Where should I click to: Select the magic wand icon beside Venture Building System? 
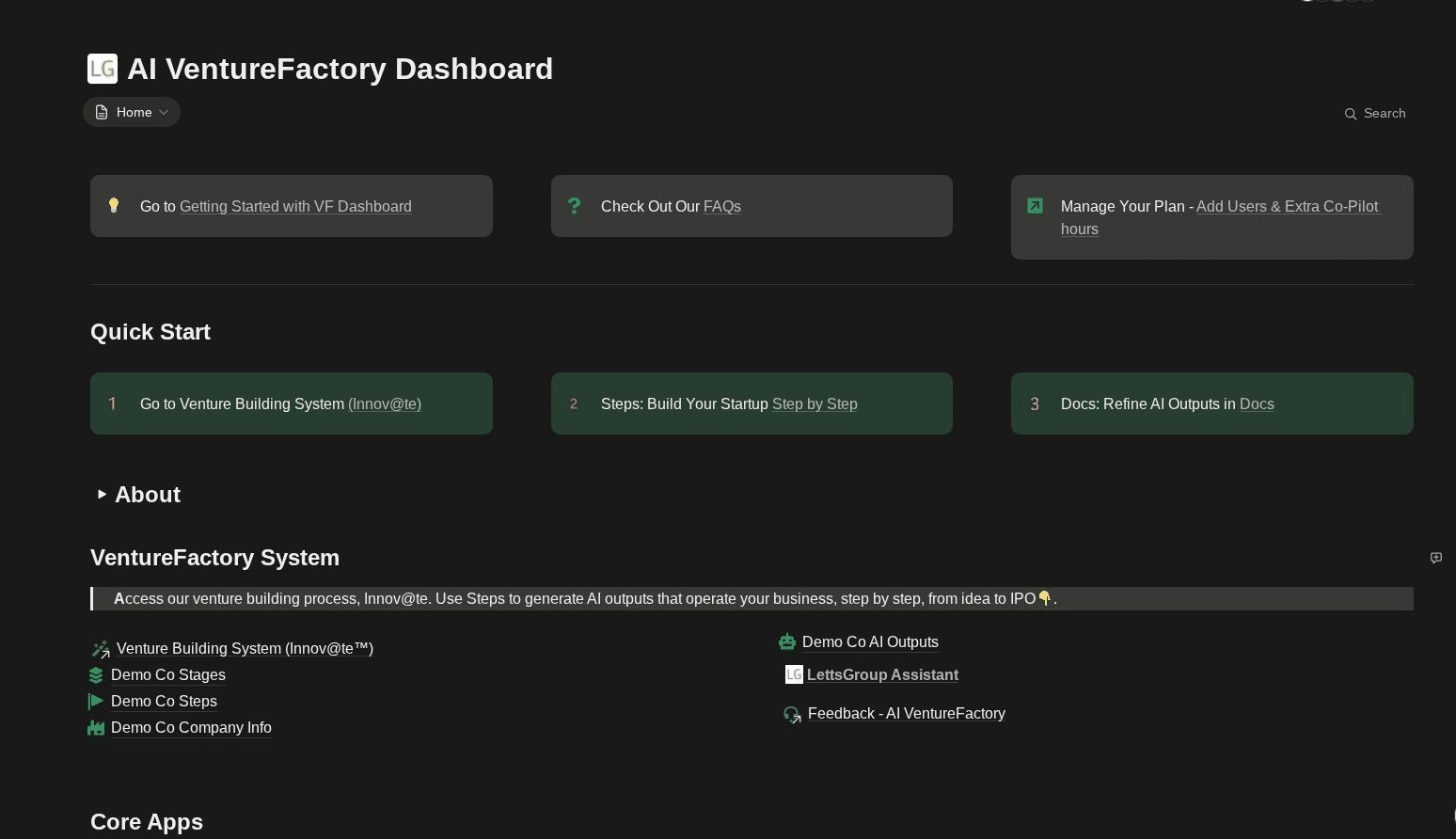(101, 648)
